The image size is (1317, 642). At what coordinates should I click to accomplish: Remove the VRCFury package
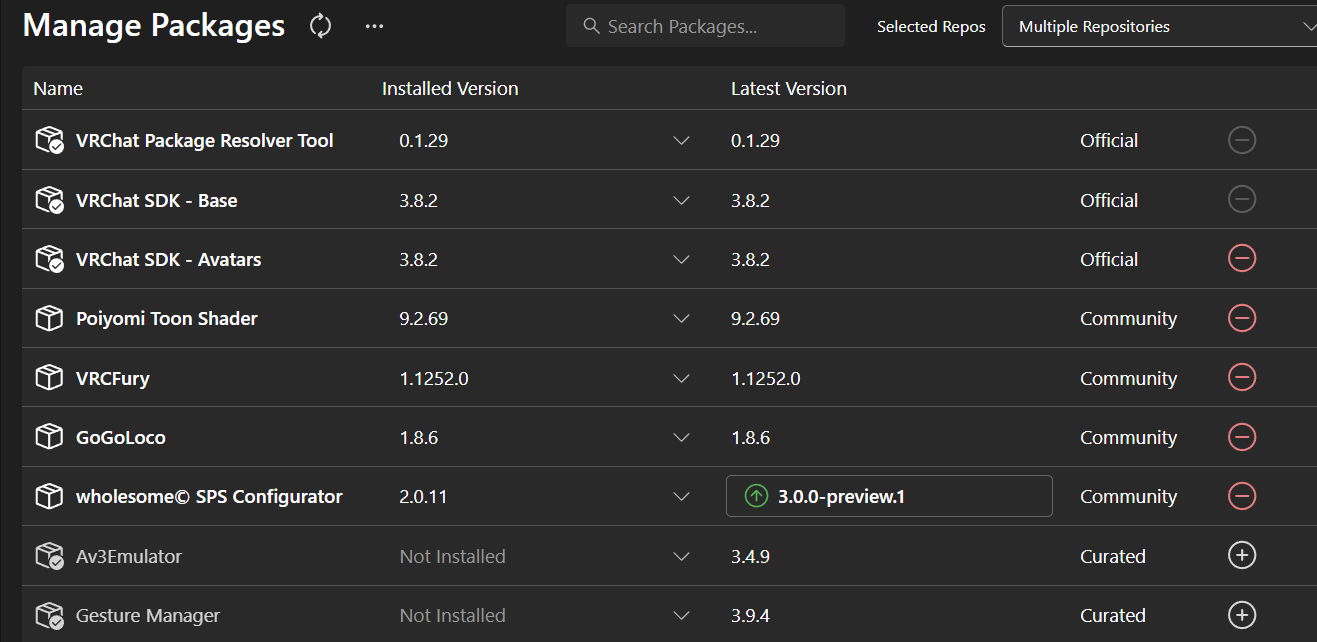click(x=1241, y=378)
